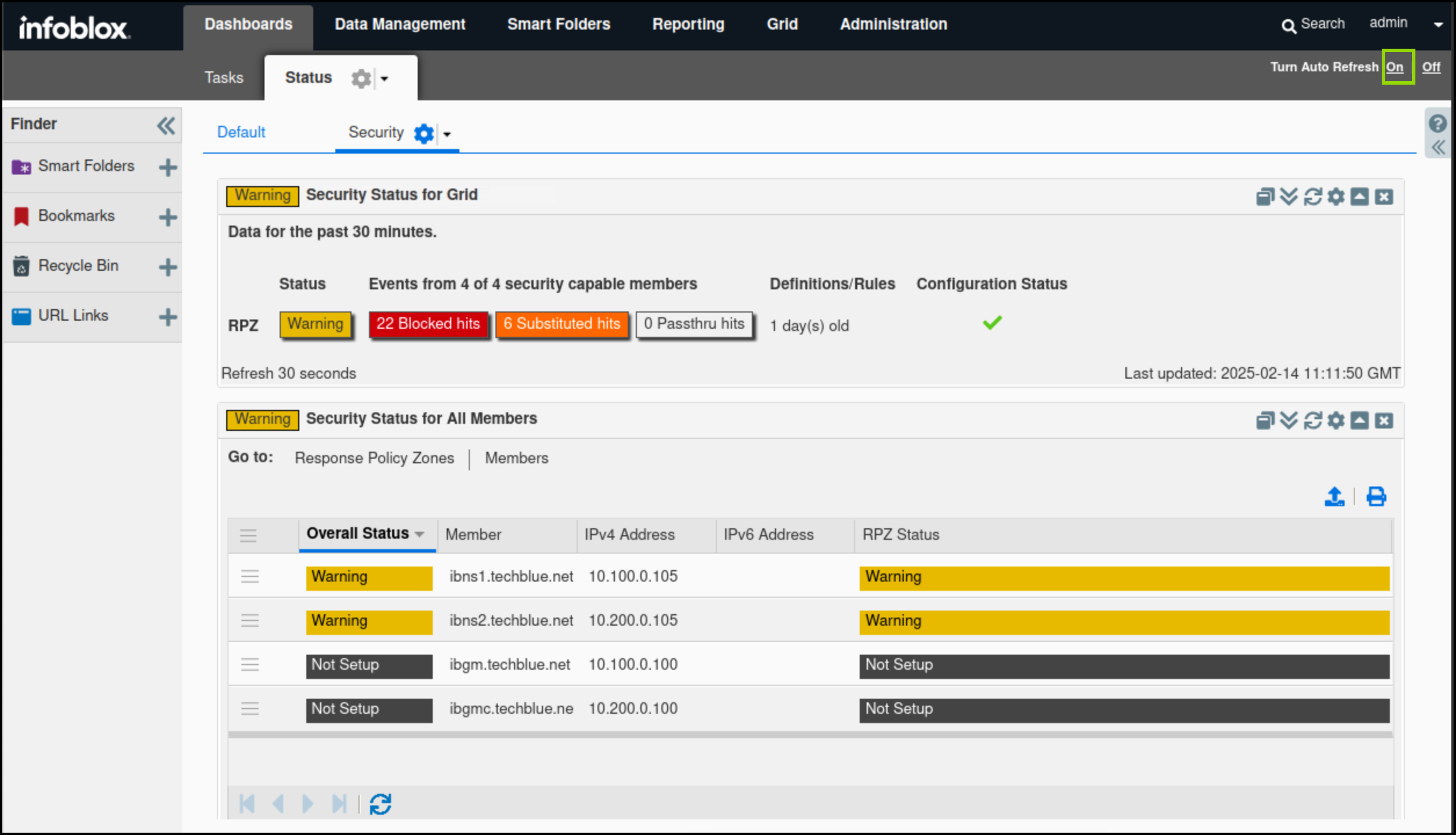Viewport: 1456px width, 835px height.
Task: Expand dropdown arrow next to Status tab
Action: (384, 79)
